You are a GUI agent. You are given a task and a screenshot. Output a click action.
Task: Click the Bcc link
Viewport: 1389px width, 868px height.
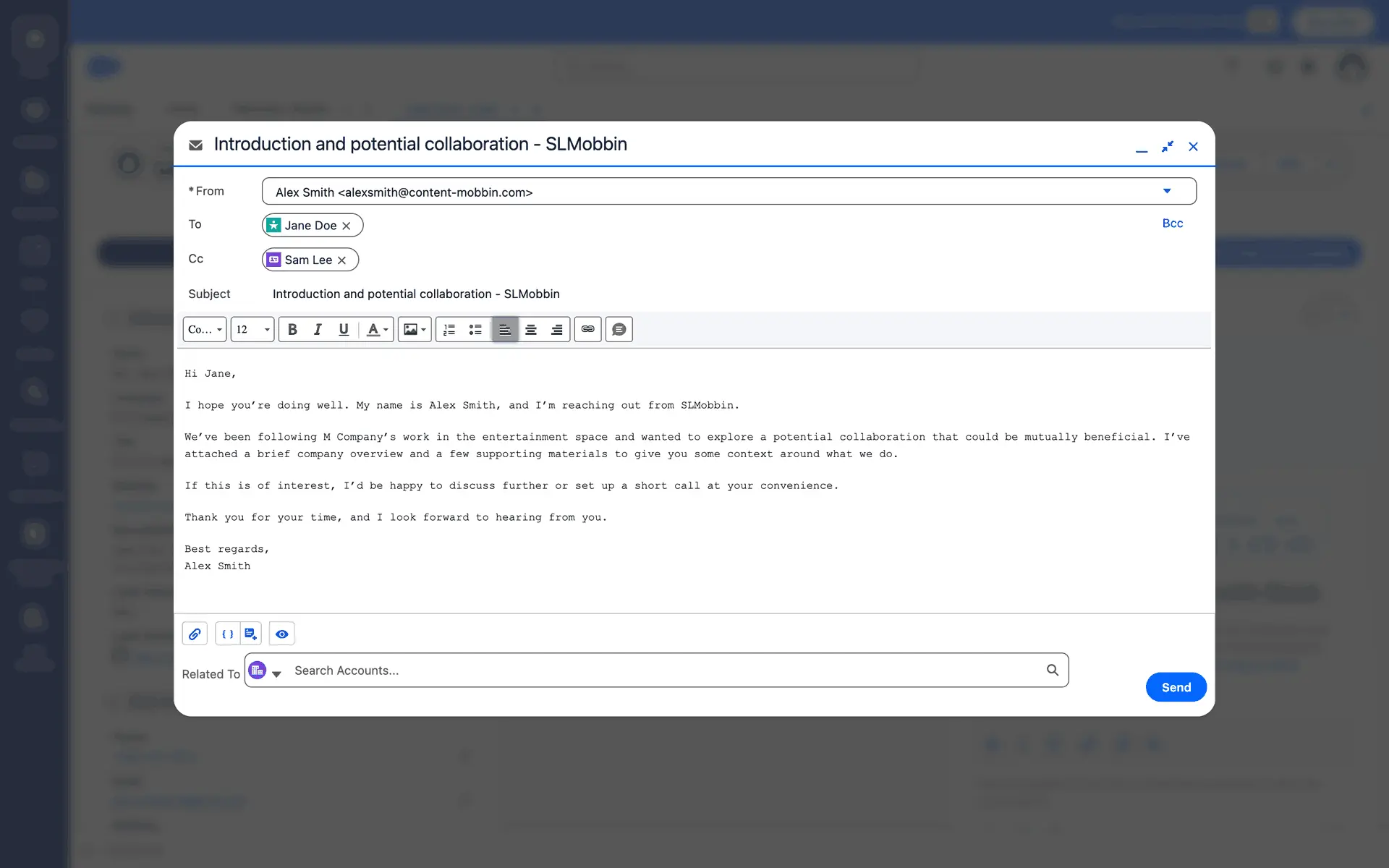(x=1172, y=224)
